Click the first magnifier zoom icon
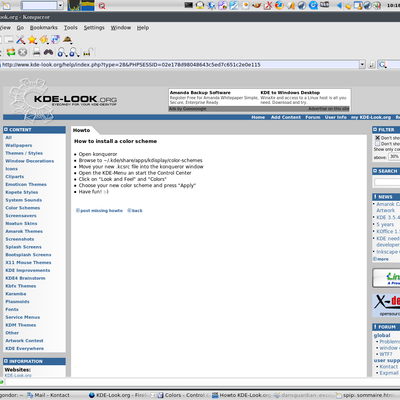This screenshot has height=400, width=400. click(x=62, y=52)
